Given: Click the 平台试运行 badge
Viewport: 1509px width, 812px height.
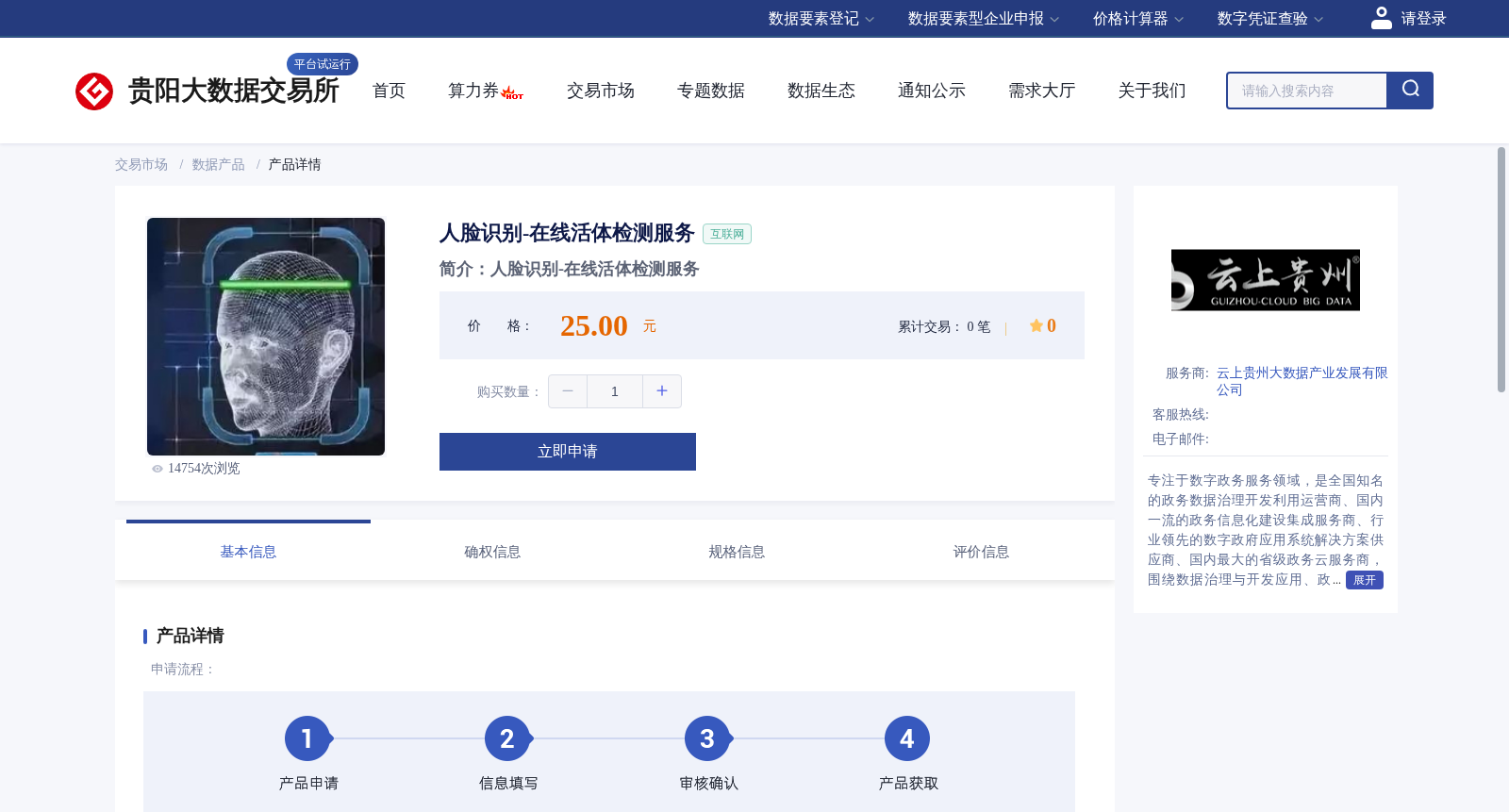Looking at the screenshot, I should pyautogui.click(x=323, y=64).
